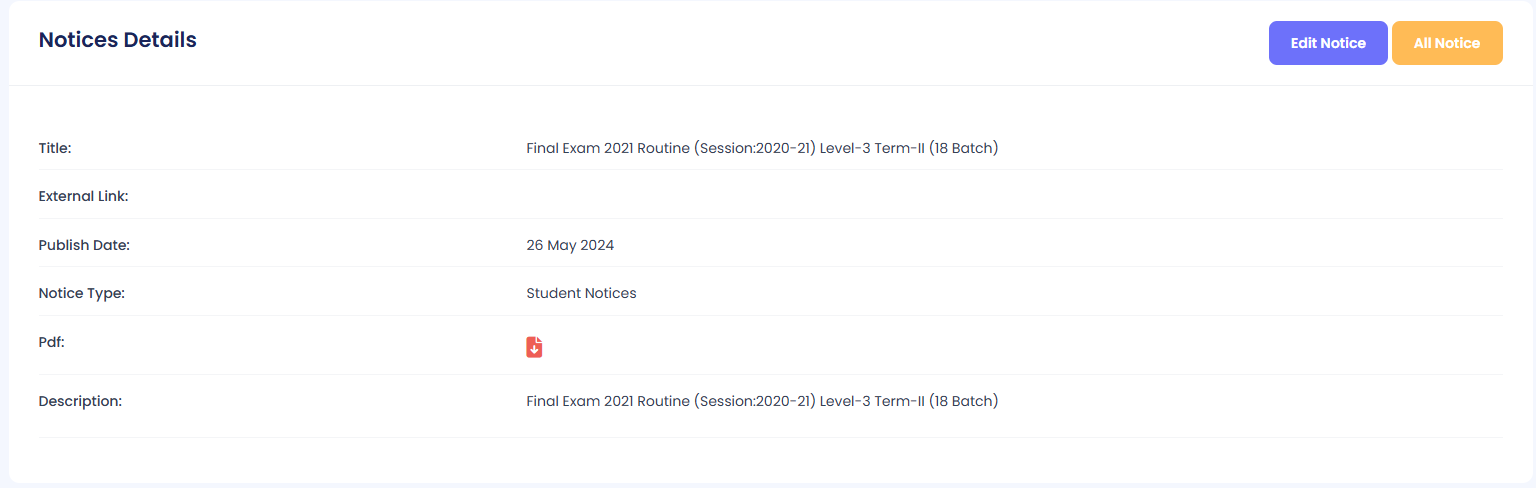The image size is (1536, 488).
Task: Click "(18 Batch)" in the Title row
Action: point(963,148)
